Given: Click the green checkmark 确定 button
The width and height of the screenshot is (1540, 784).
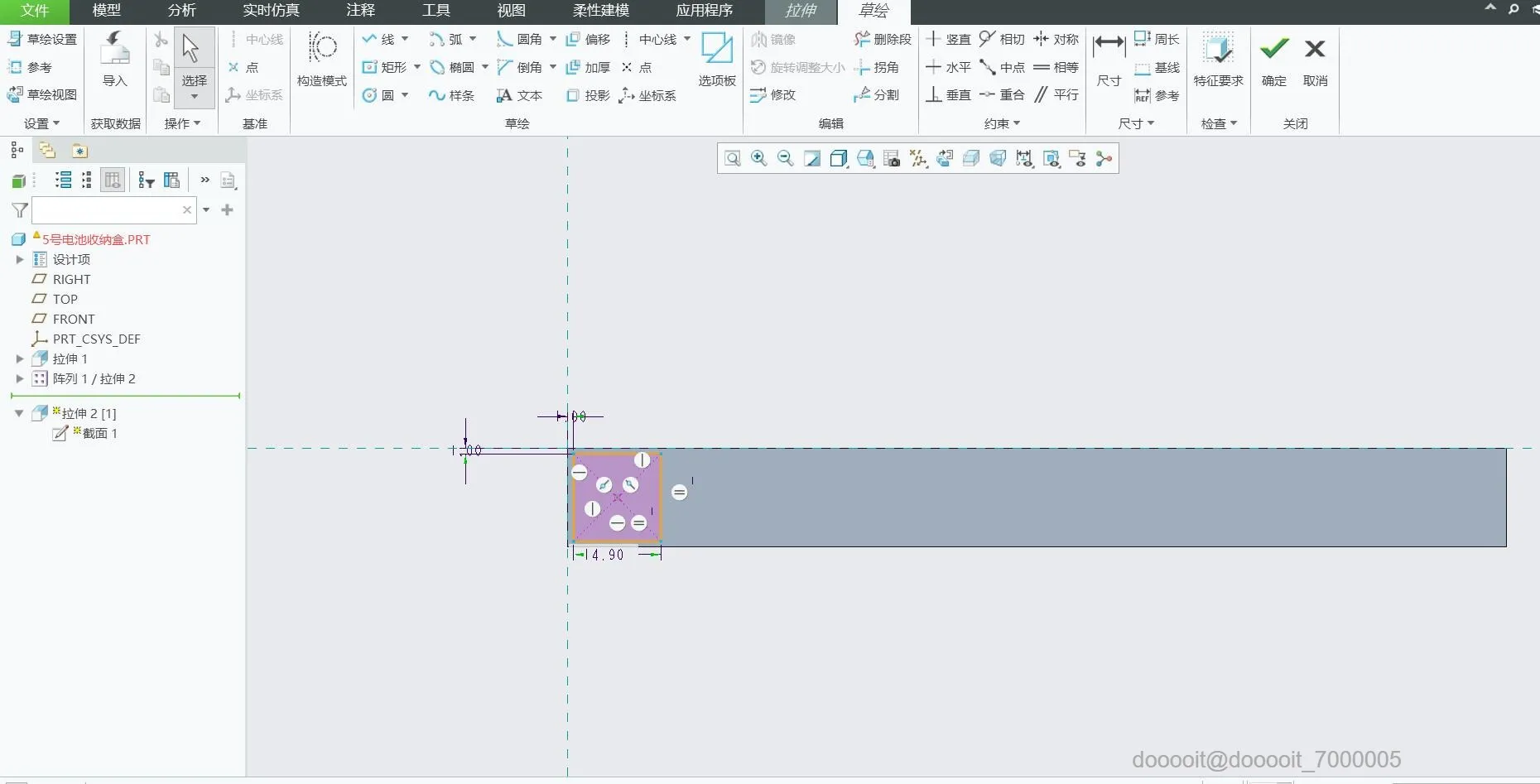Looking at the screenshot, I should coord(1273,60).
